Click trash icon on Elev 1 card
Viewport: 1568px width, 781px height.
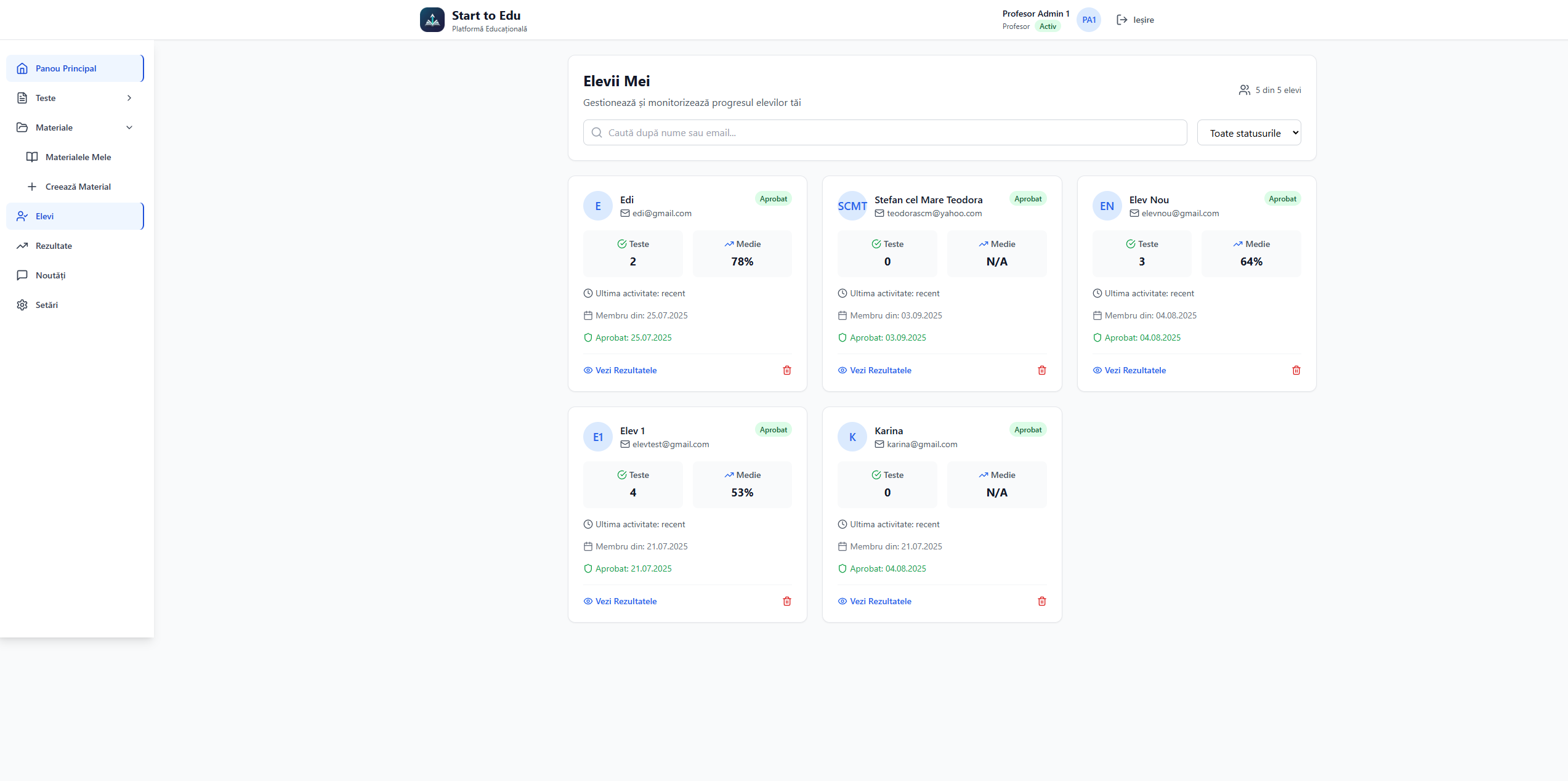786,601
